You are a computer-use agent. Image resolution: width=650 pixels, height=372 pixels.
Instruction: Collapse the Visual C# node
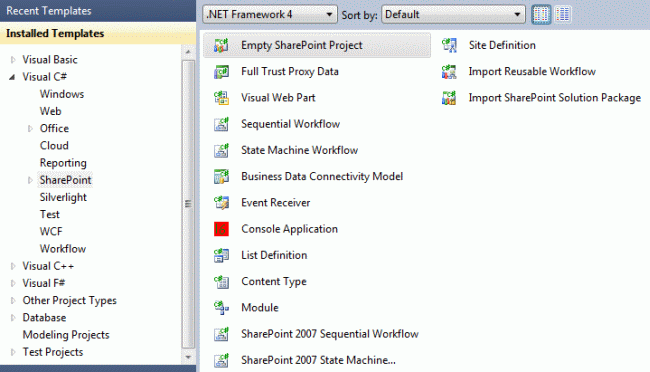[x=12, y=77]
